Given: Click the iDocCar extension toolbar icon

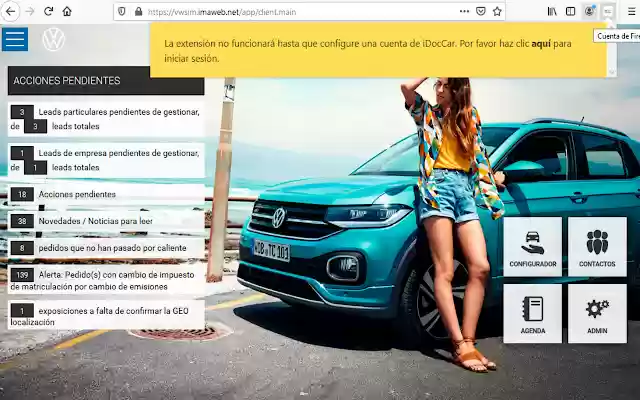Looking at the screenshot, I should (608, 11).
